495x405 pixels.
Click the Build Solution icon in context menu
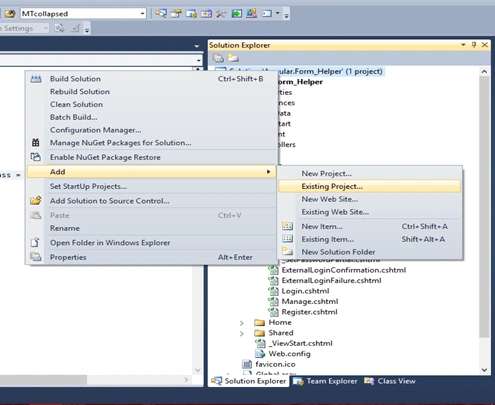36,79
